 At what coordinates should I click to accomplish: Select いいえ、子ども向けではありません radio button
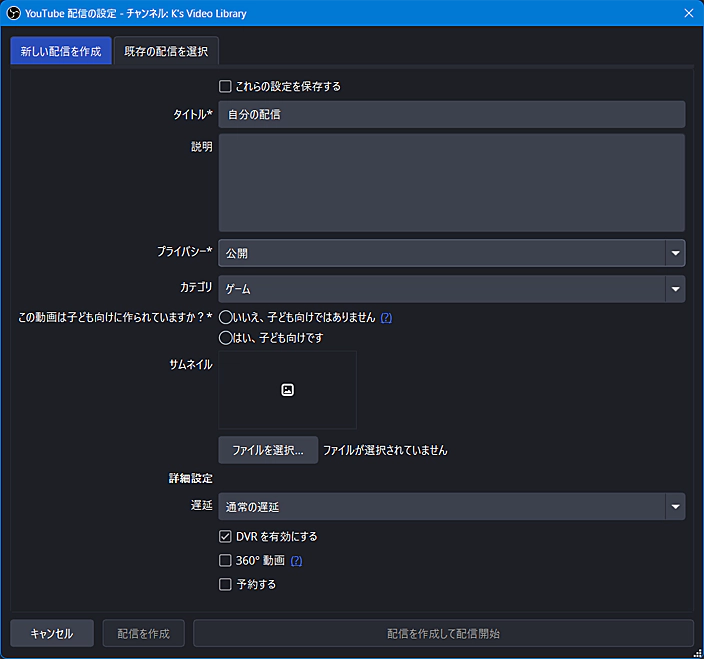pos(226,317)
